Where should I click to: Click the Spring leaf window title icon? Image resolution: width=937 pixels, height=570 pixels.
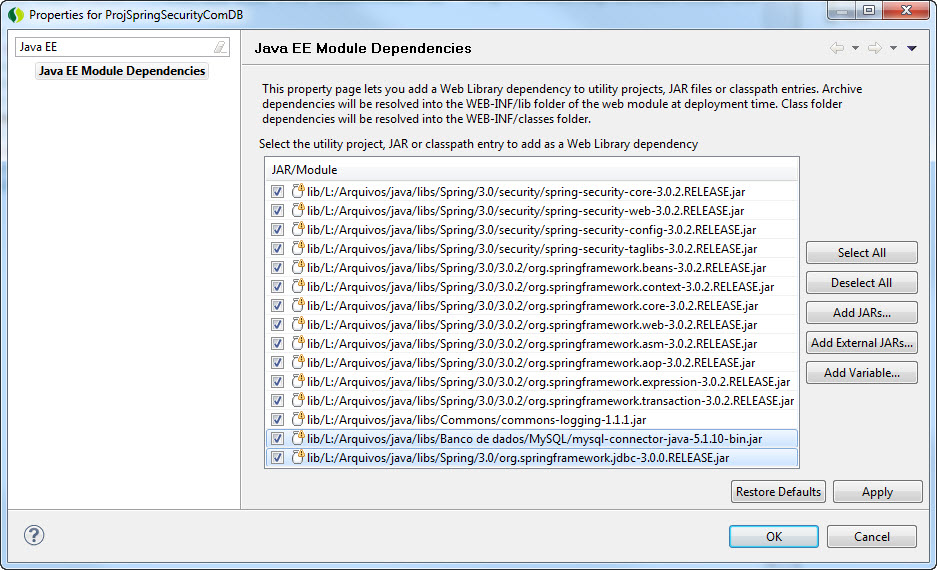pyautogui.click(x=16, y=14)
